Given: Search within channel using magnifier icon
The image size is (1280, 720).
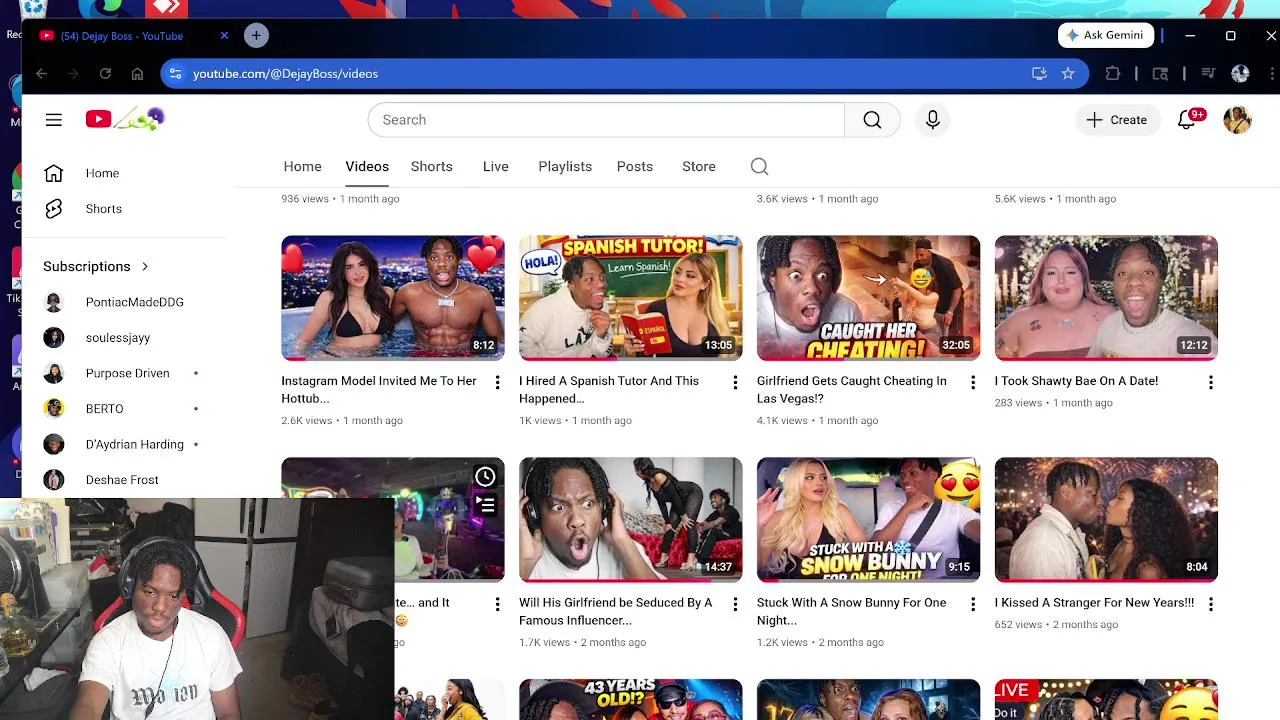Looking at the screenshot, I should [759, 167].
